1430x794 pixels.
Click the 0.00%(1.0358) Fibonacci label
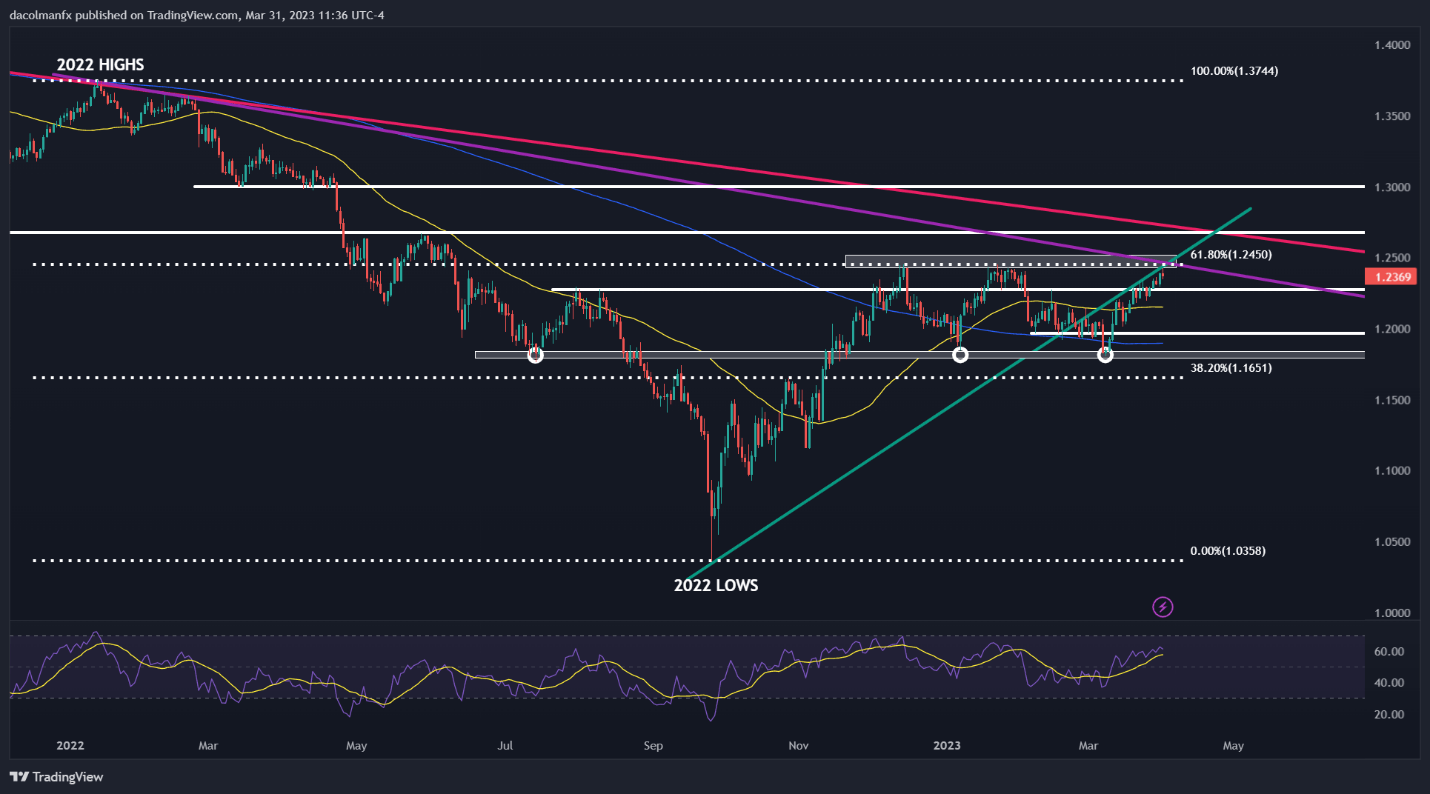pyautogui.click(x=1227, y=552)
